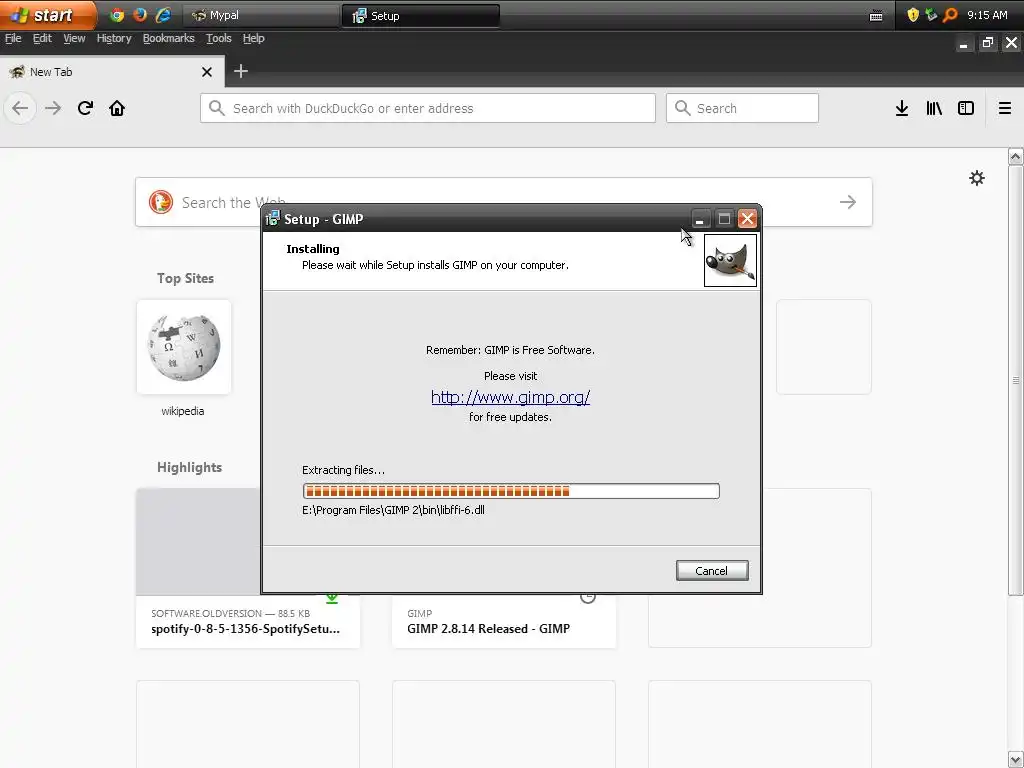The width and height of the screenshot is (1024, 768).
Task: Open the Edit menu
Action: [x=42, y=39]
